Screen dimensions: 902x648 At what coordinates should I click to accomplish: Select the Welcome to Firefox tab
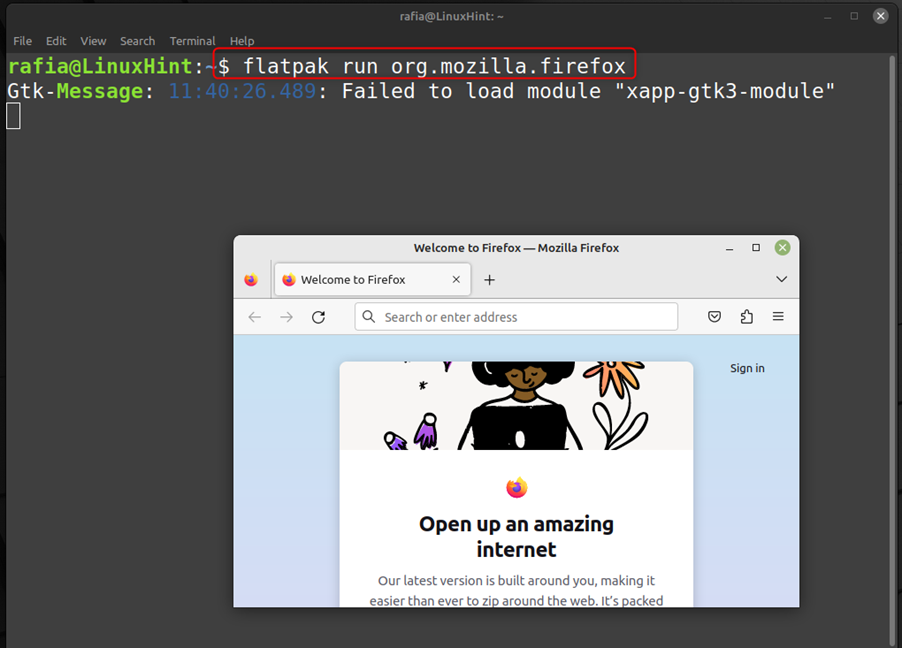[373, 280]
